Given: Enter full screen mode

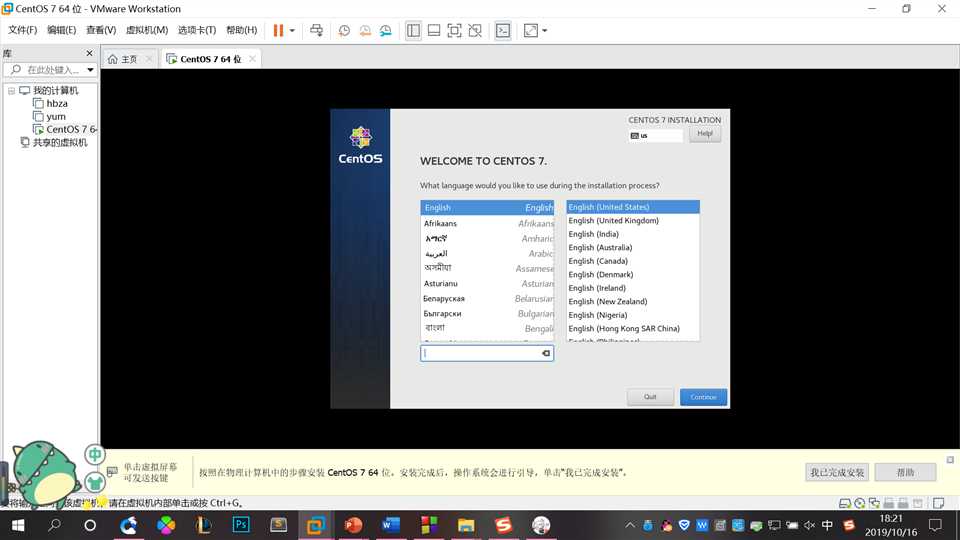Looking at the screenshot, I should 454,31.
